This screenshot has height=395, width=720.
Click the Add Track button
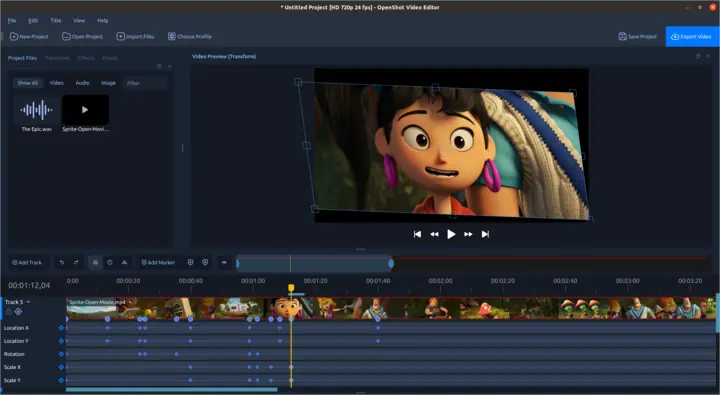[27, 262]
